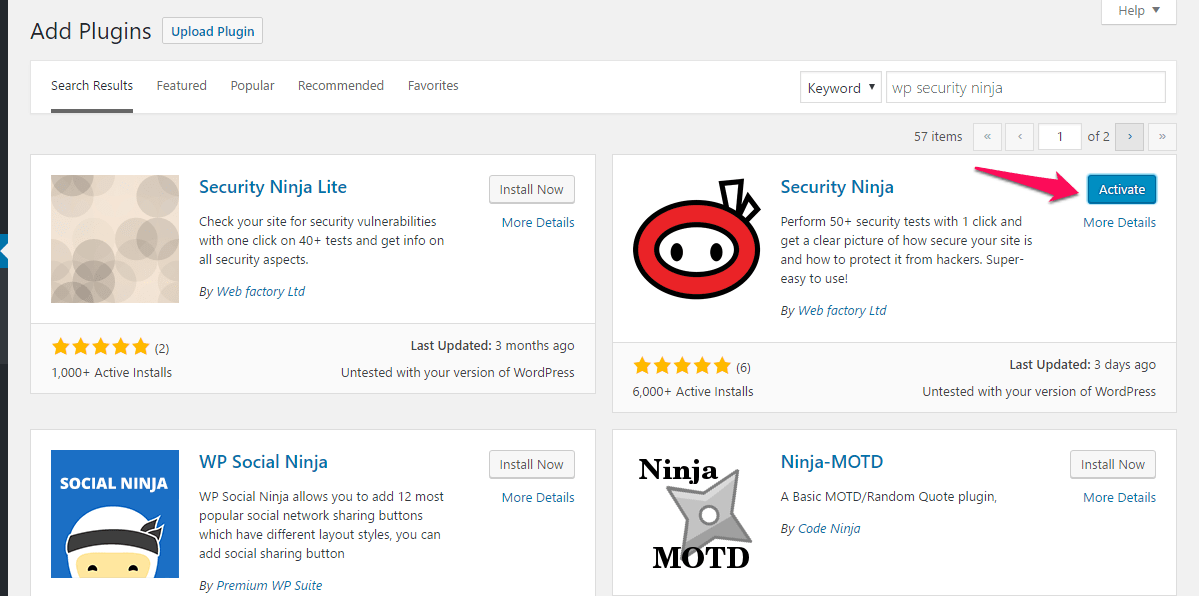Click the Add Plugins page heading
This screenshot has height=596, width=1199.
click(91, 31)
